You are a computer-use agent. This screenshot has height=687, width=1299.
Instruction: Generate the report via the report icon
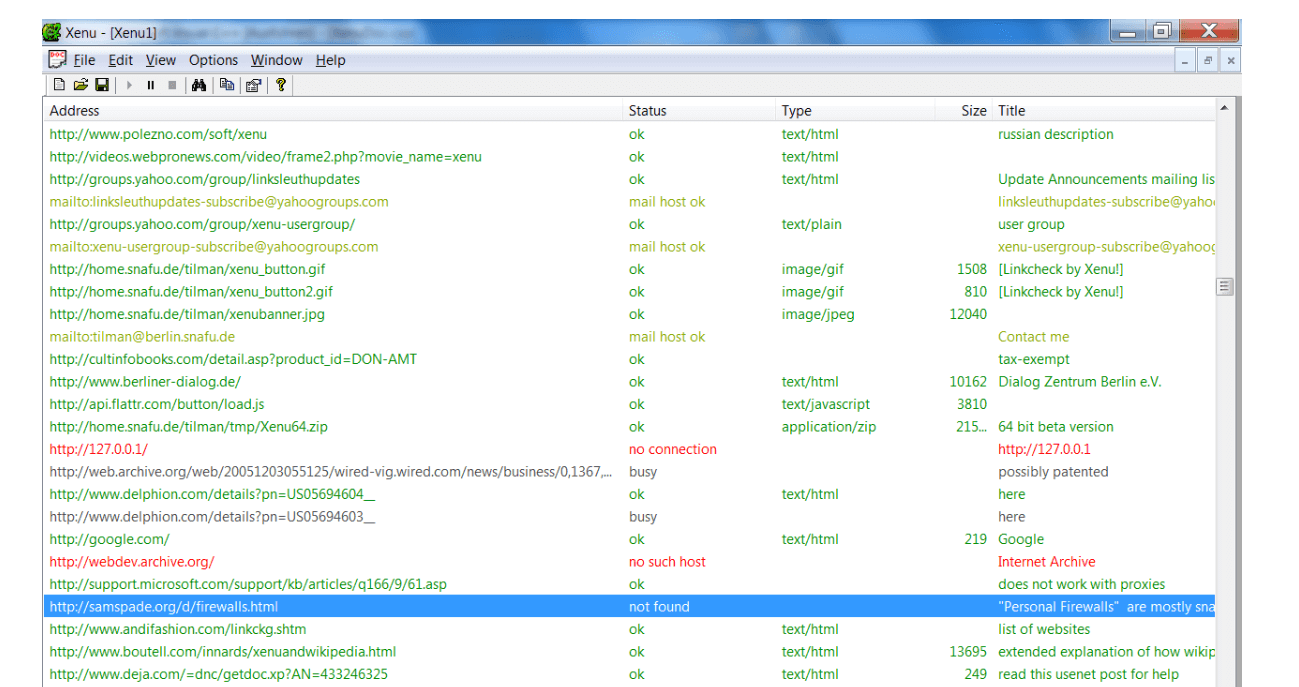(x=252, y=85)
